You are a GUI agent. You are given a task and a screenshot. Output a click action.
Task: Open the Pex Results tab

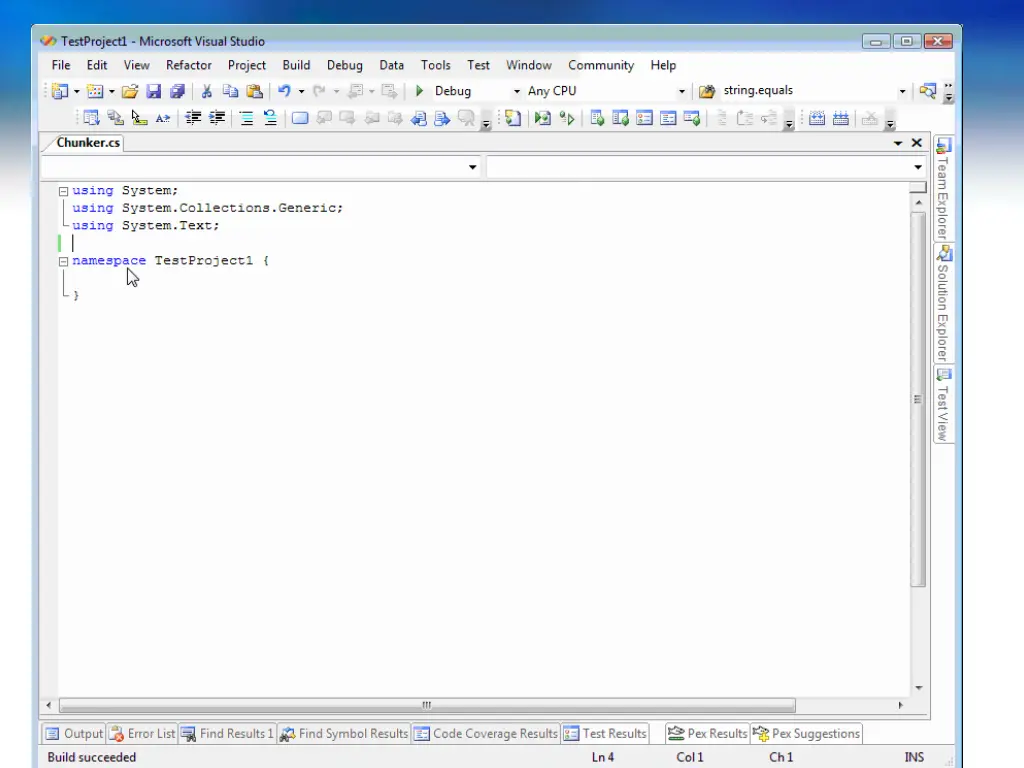707,733
